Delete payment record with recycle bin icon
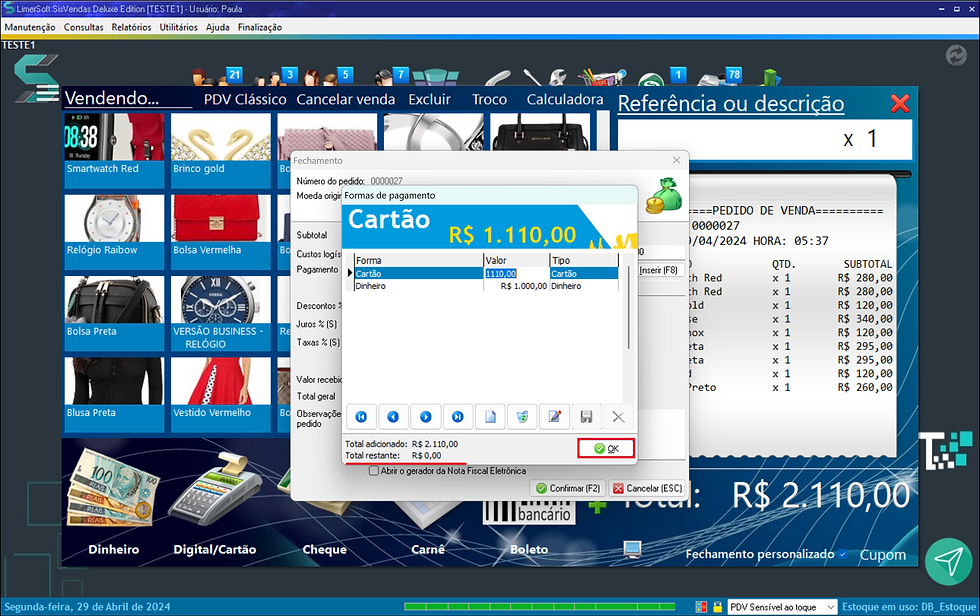Image resolution: width=980 pixels, height=616 pixels. [522, 417]
